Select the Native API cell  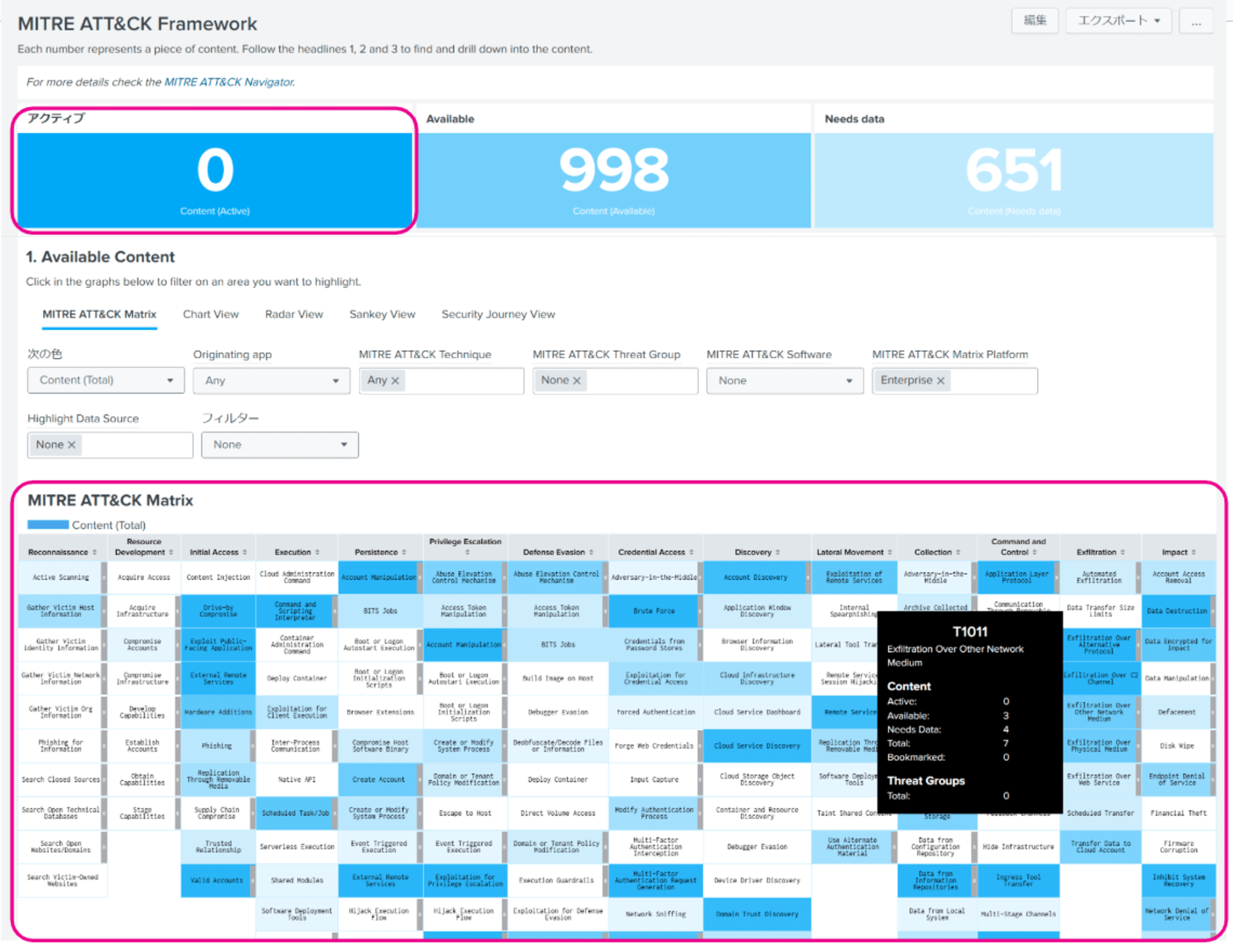pos(297,779)
